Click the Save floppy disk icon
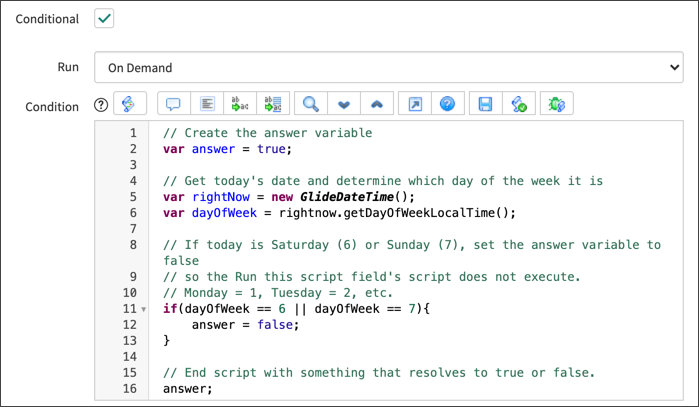 [x=486, y=104]
